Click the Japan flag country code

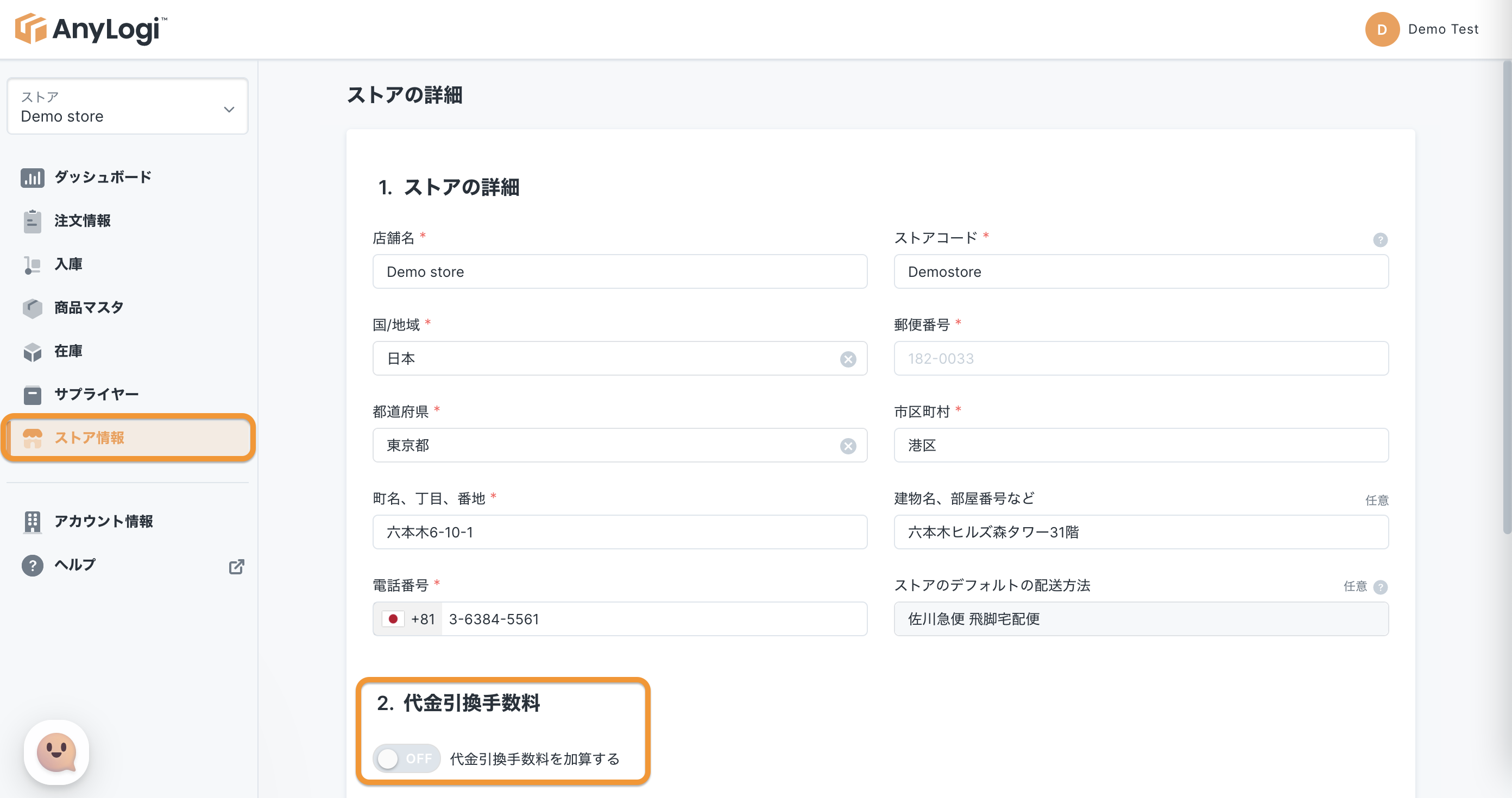click(x=408, y=619)
